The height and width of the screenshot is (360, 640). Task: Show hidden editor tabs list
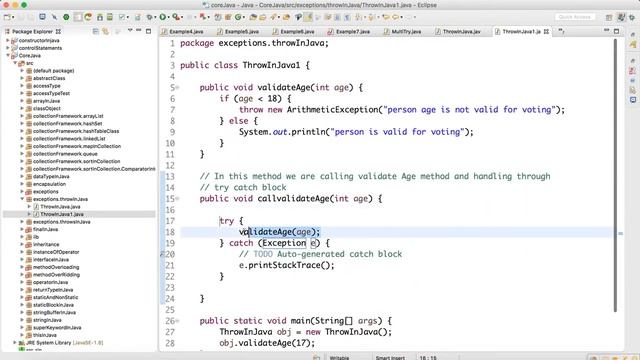coord(561,31)
